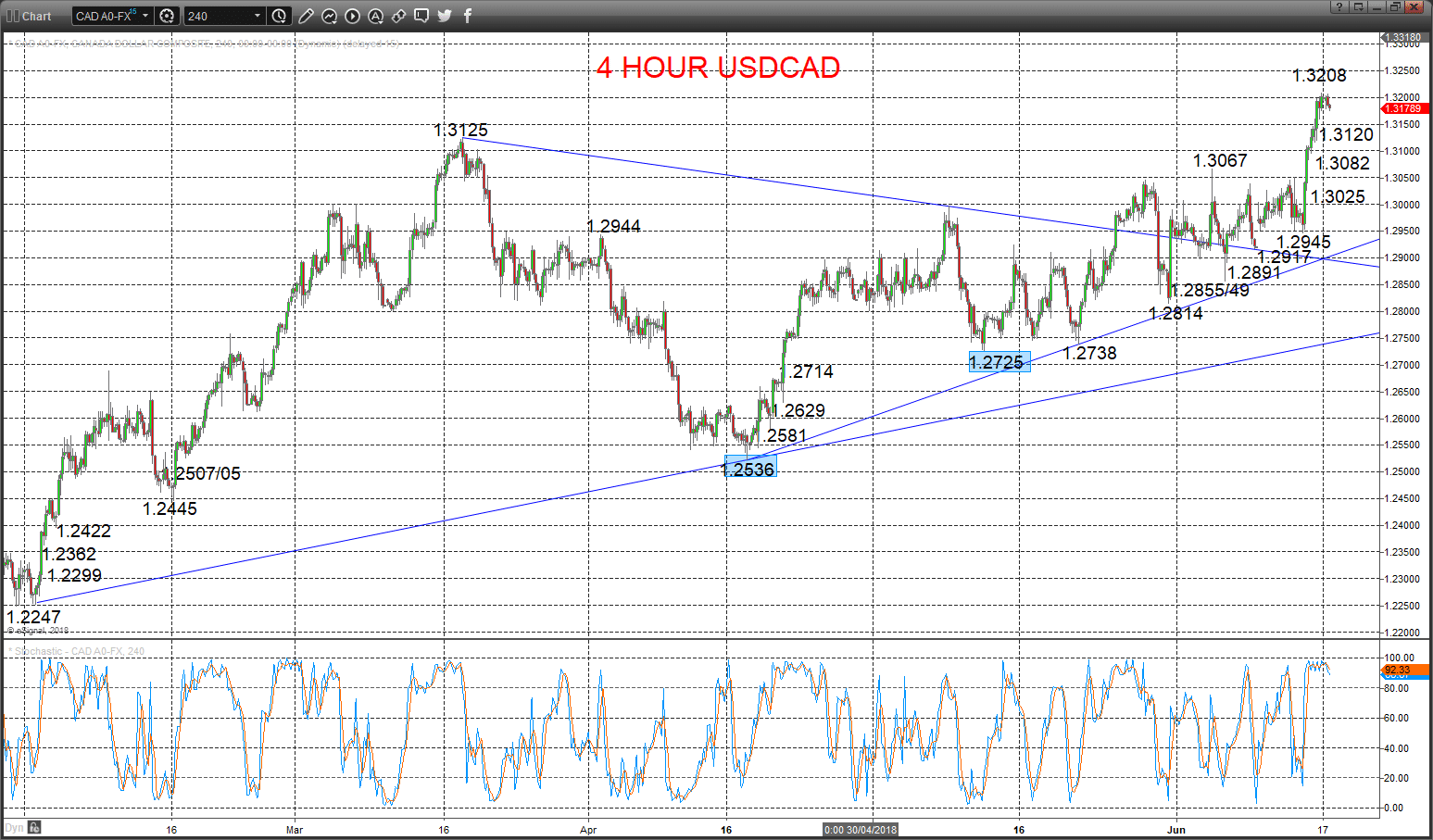The height and width of the screenshot is (840, 1433).
Task: Toggle the Dyn dynamic scaling label
Action: click(14, 828)
